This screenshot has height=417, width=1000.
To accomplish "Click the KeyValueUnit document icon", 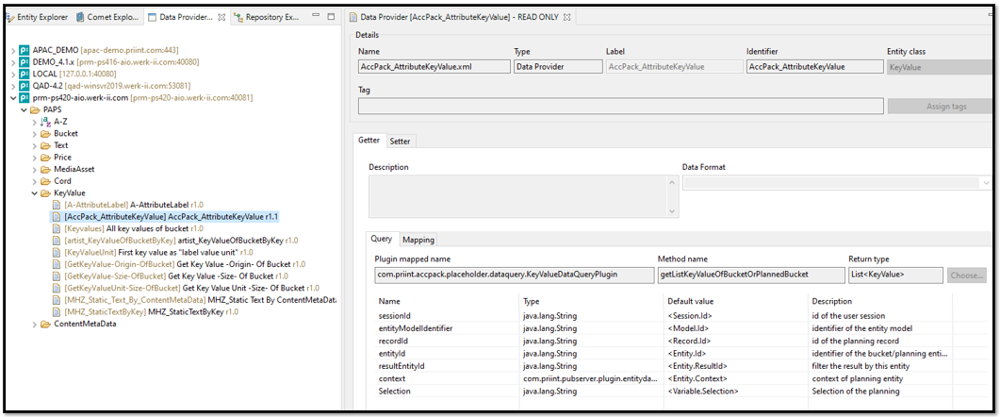I will click(57, 252).
